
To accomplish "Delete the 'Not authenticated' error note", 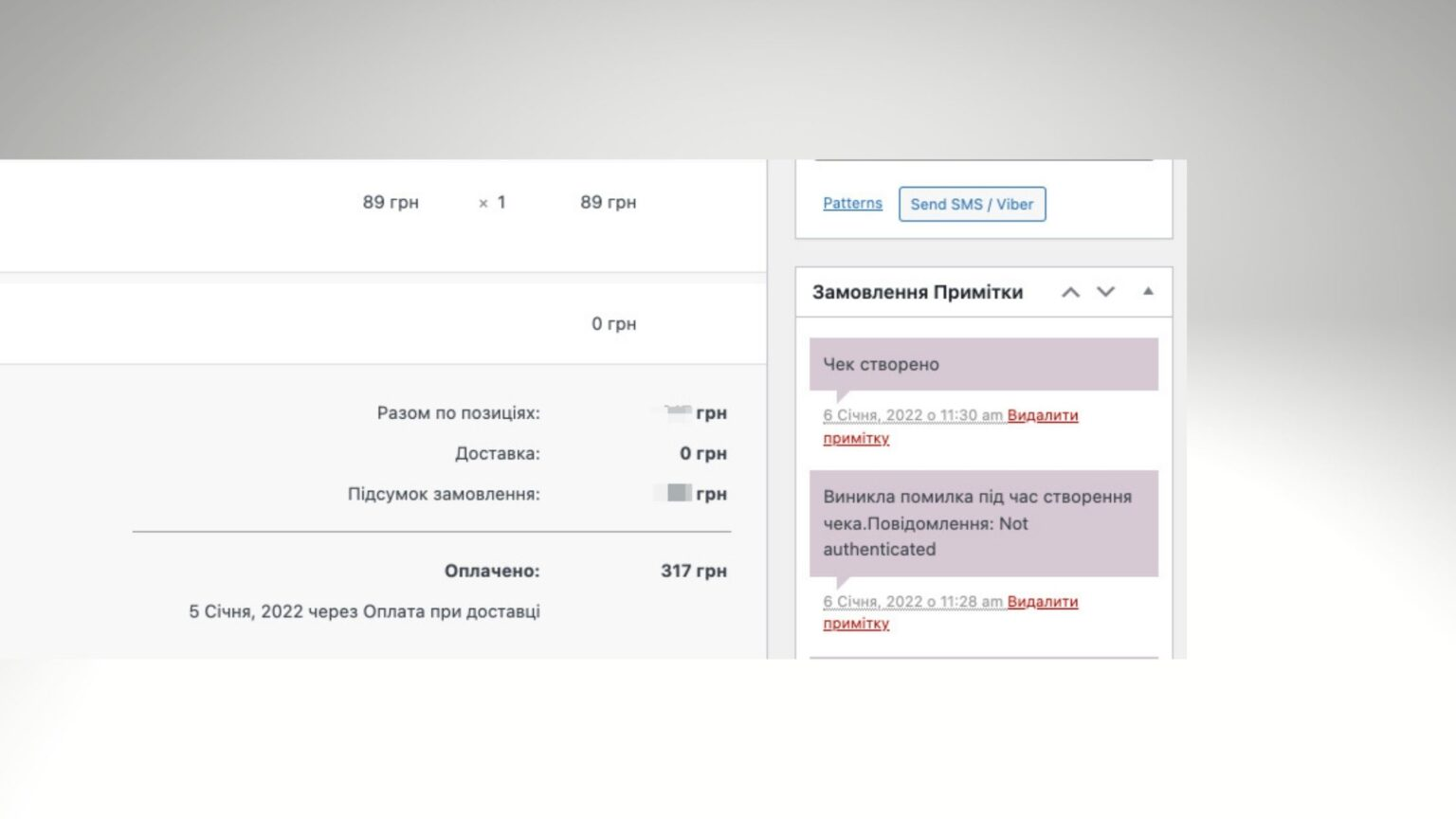I will (1043, 602).
